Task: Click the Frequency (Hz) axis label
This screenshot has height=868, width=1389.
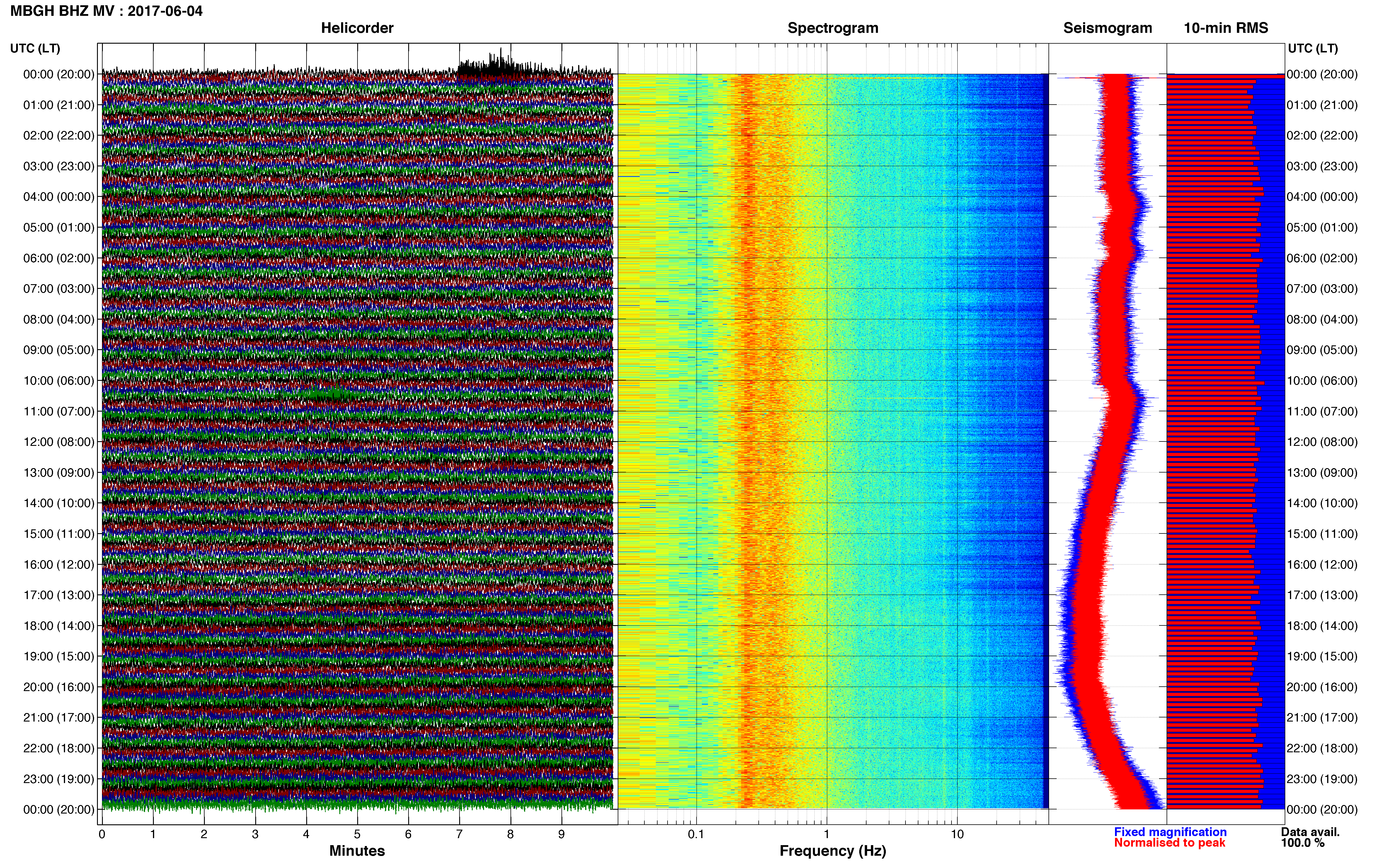Action: point(833,851)
